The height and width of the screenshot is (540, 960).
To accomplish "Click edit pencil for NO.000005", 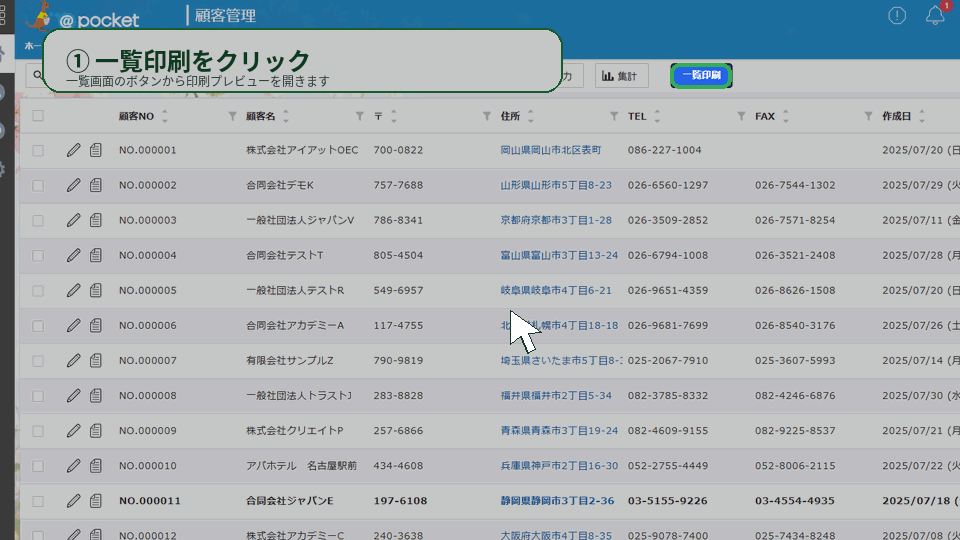I will coord(73,290).
